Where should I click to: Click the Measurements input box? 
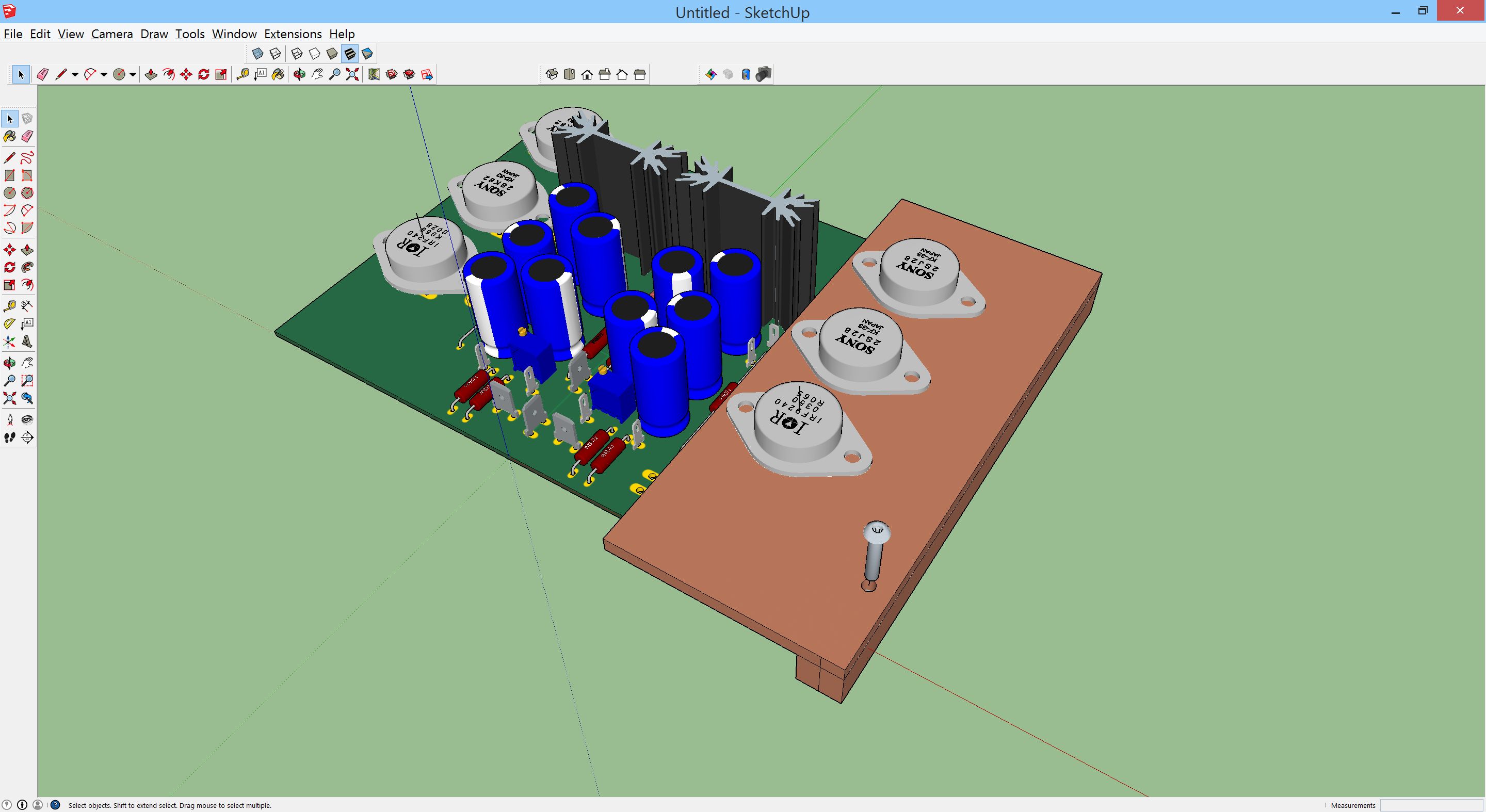pos(1431,805)
